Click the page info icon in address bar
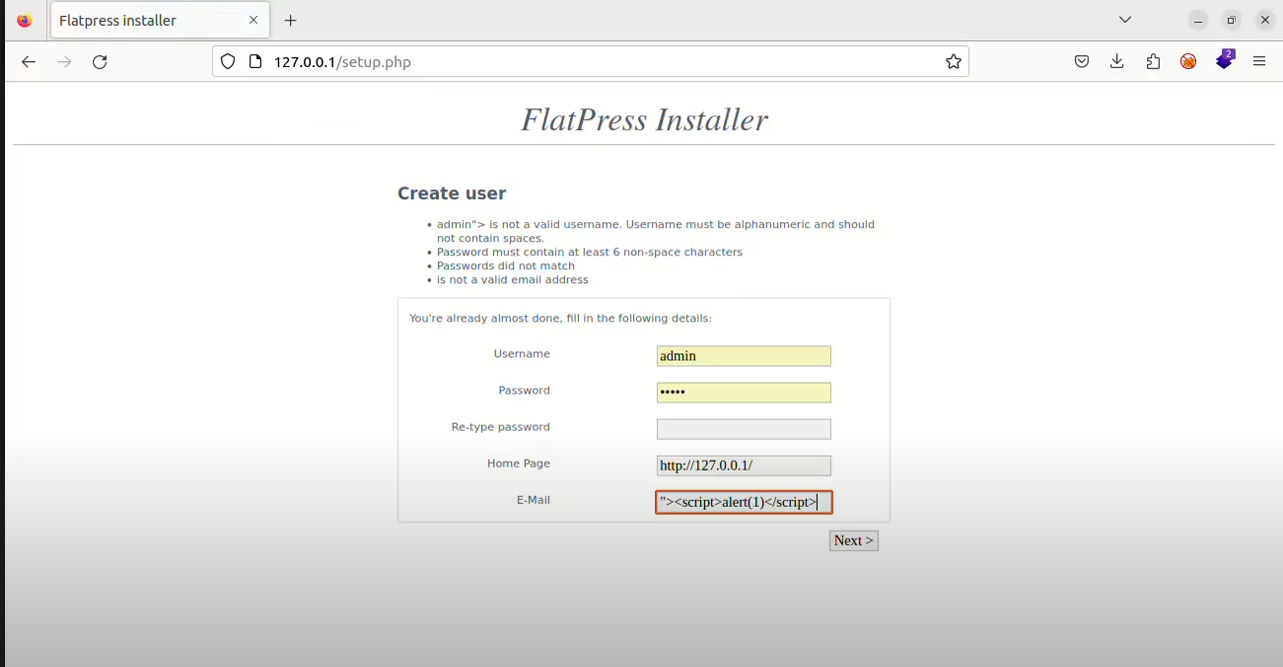This screenshot has width=1283, height=667. (255, 62)
